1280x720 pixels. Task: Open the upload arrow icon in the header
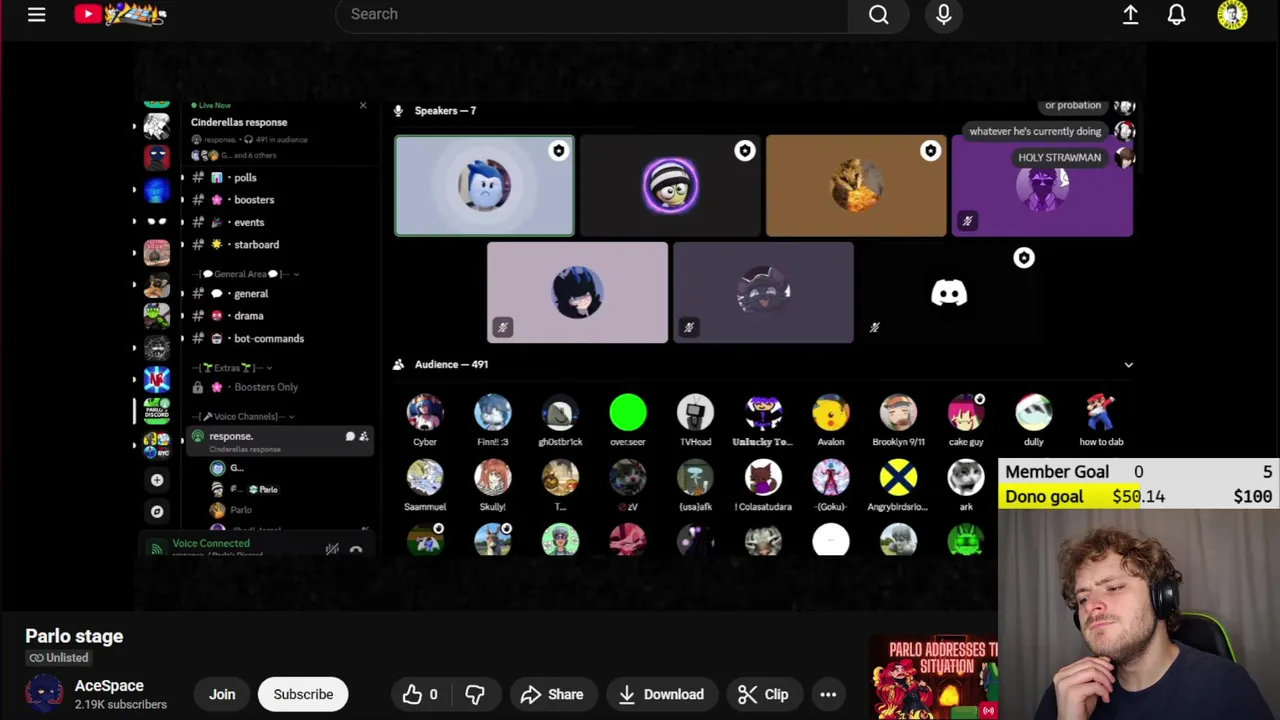point(1130,14)
